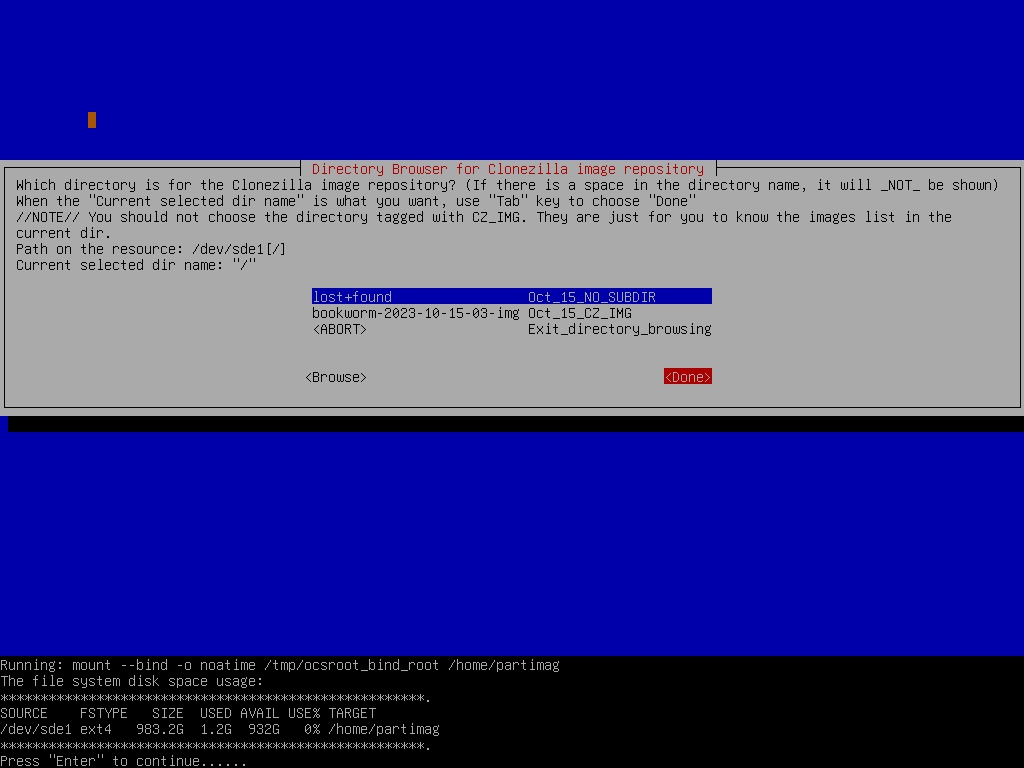Choose the <ABORT> entry to exit browsing
This screenshot has width=1024, height=768.
click(340, 328)
